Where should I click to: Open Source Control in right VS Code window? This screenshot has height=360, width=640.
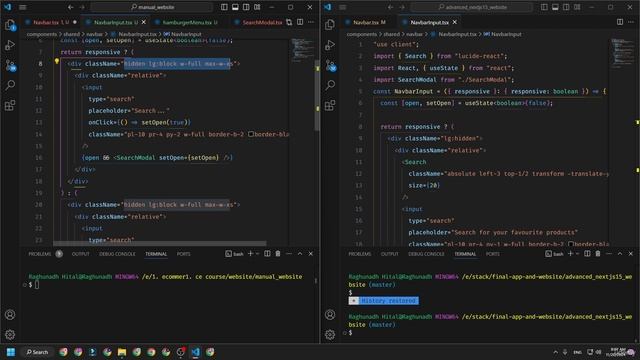point(330,65)
